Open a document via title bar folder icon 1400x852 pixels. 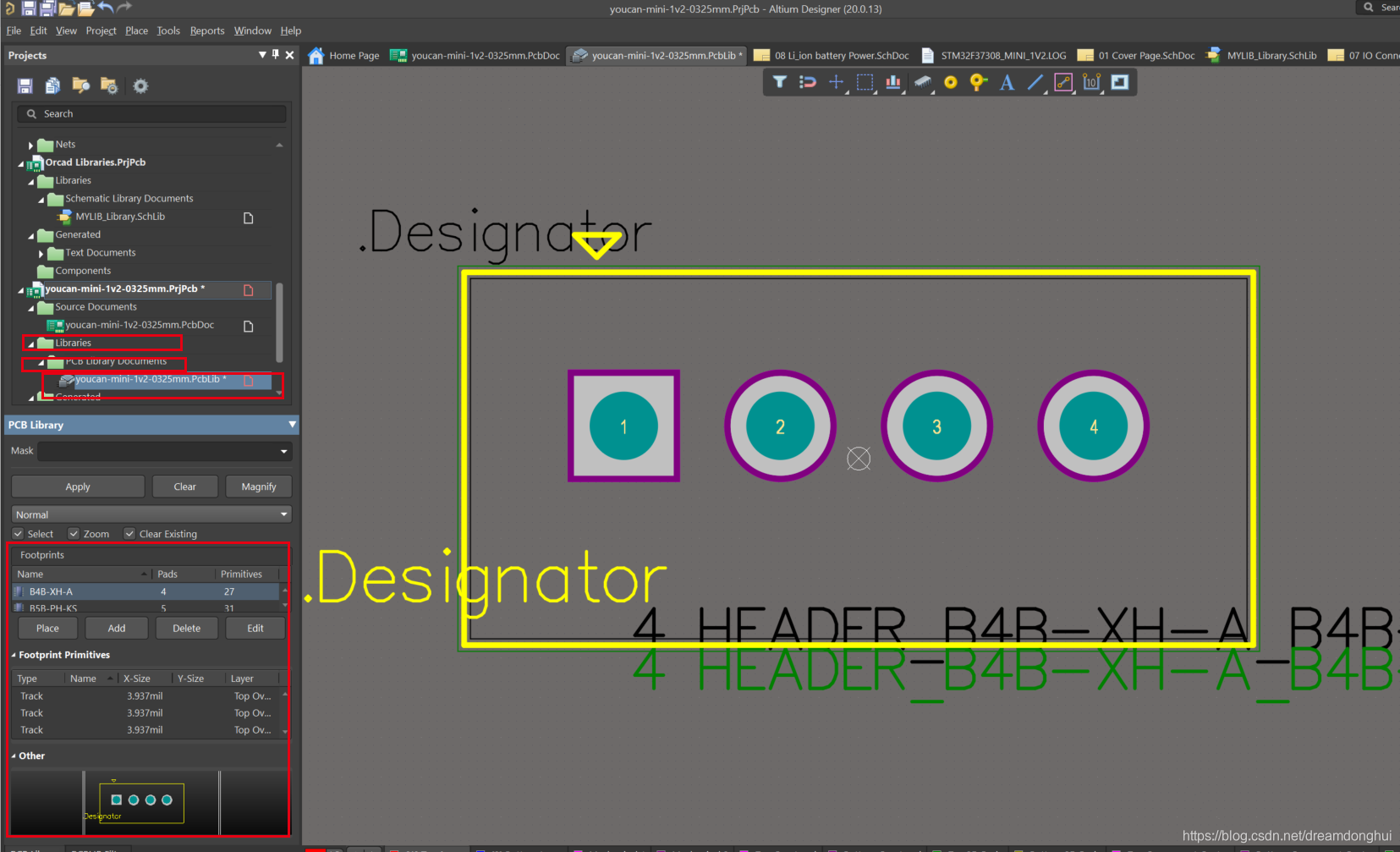66,8
